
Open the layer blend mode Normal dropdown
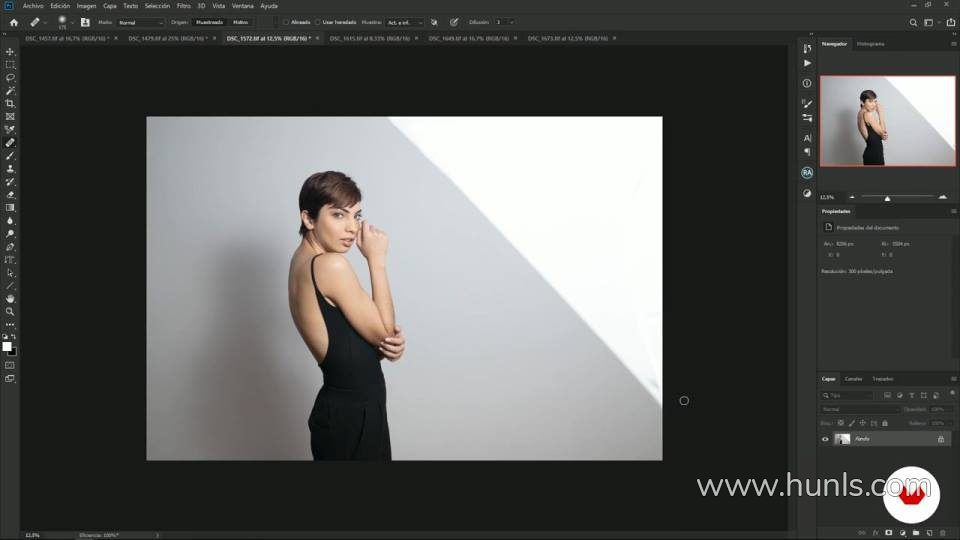click(x=860, y=409)
